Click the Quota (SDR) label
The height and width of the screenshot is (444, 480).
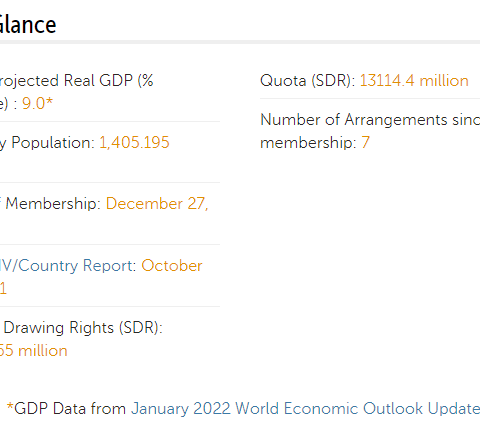[x=307, y=81]
